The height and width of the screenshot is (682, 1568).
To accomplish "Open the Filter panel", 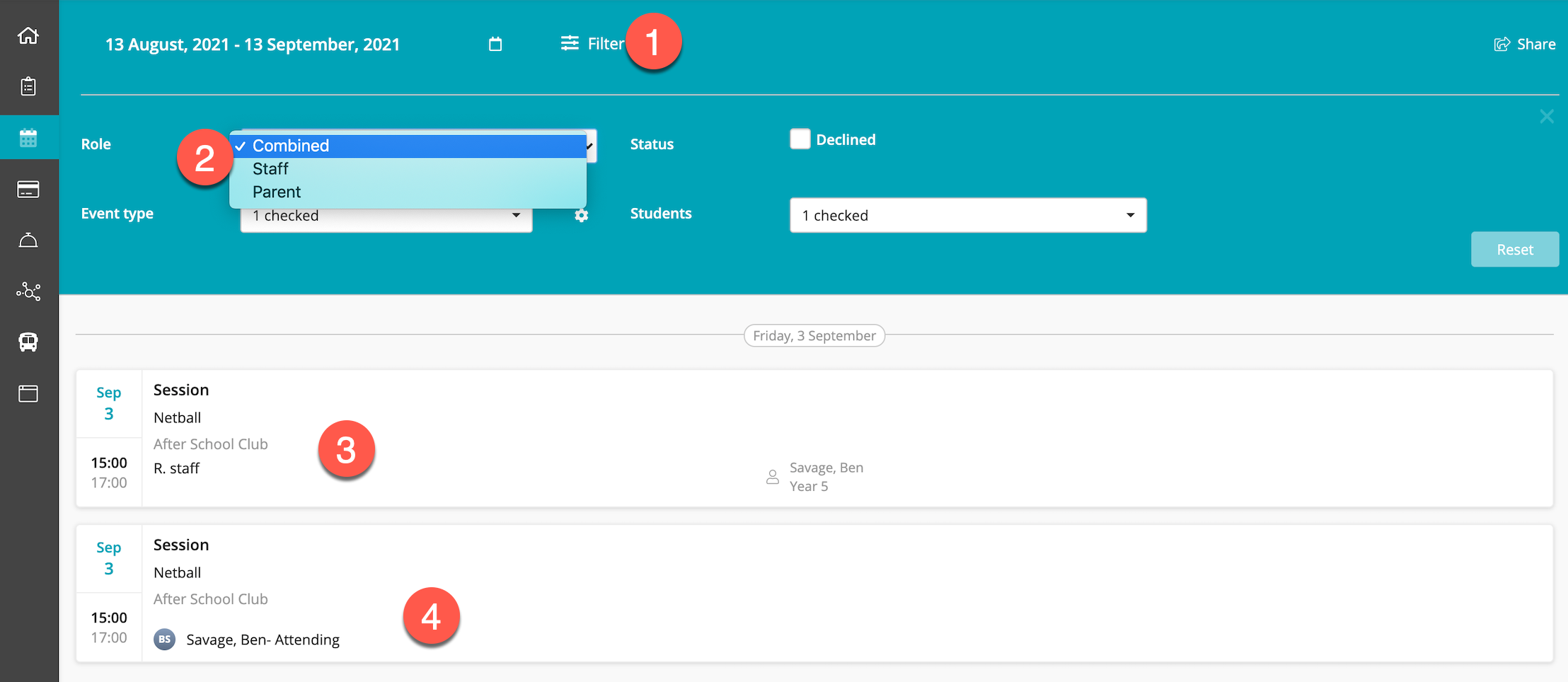I will point(592,44).
